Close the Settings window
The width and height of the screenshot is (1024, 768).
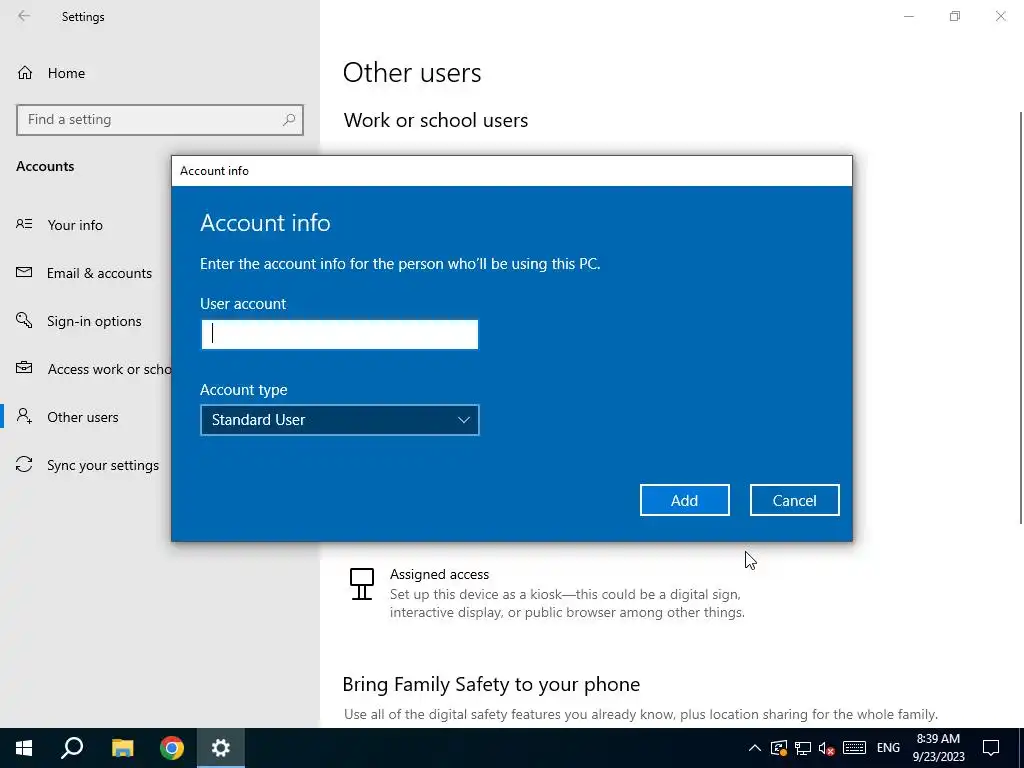pyautogui.click(x=1000, y=16)
